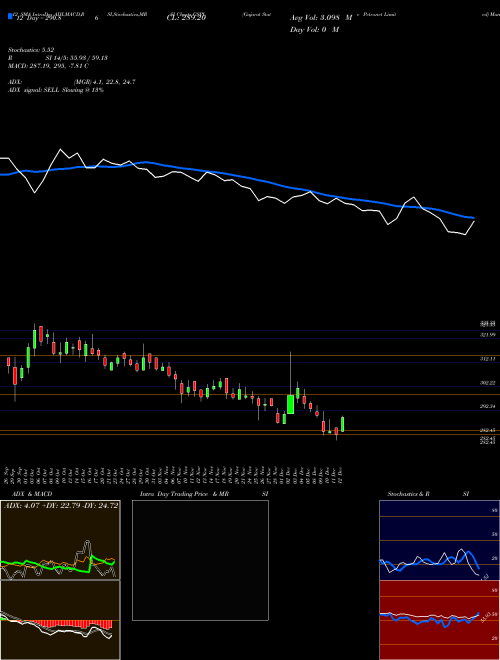
Task: Select the RSI 14/3 values line
Action: pyautogui.click(x=58, y=58)
